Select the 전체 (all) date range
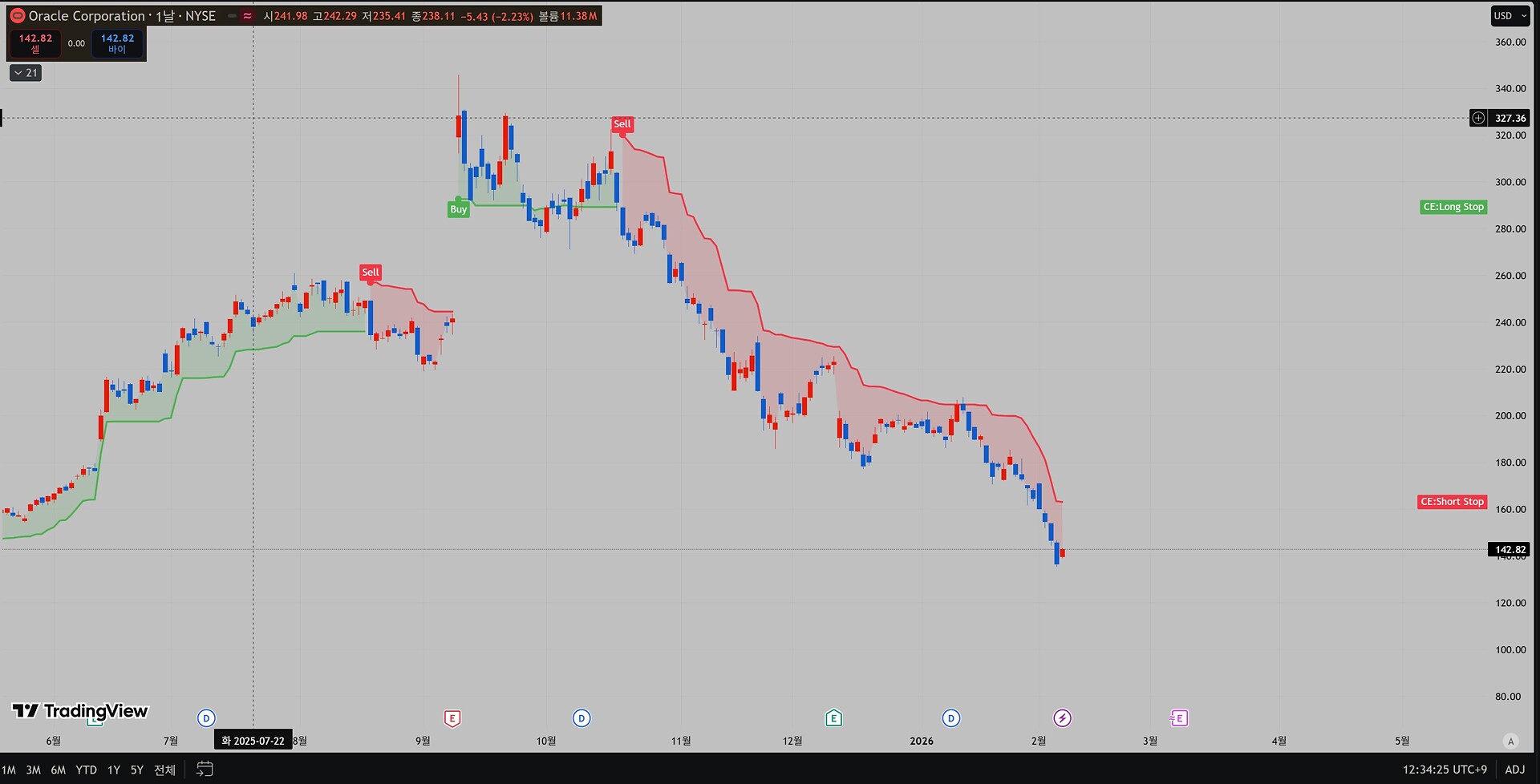This screenshot has width=1540, height=784. pos(164,770)
